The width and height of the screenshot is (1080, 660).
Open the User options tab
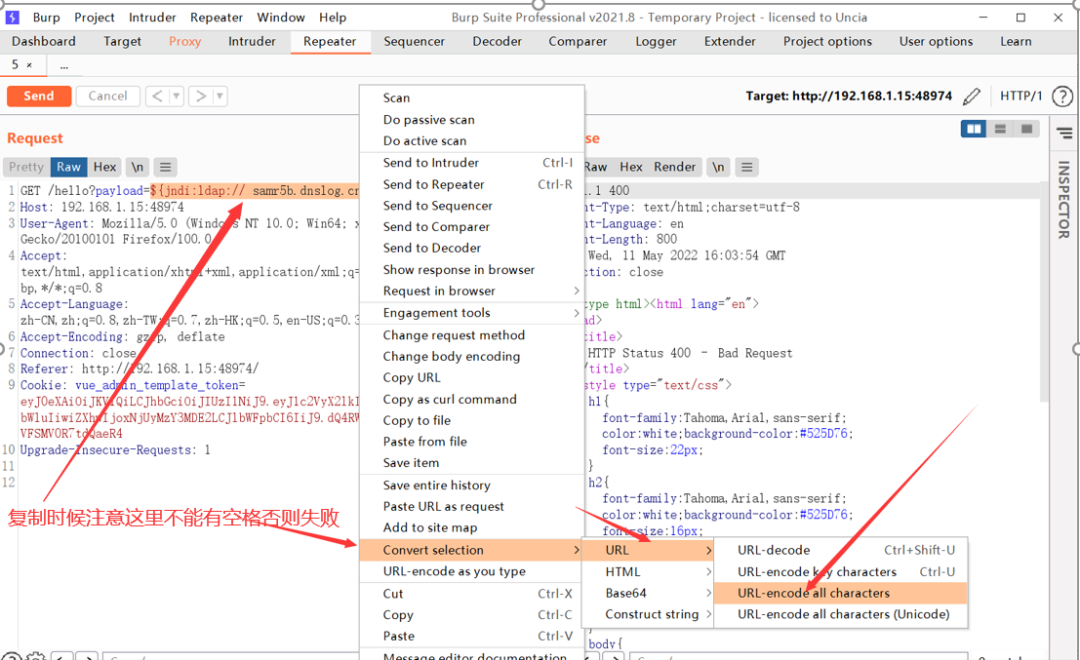tap(935, 41)
